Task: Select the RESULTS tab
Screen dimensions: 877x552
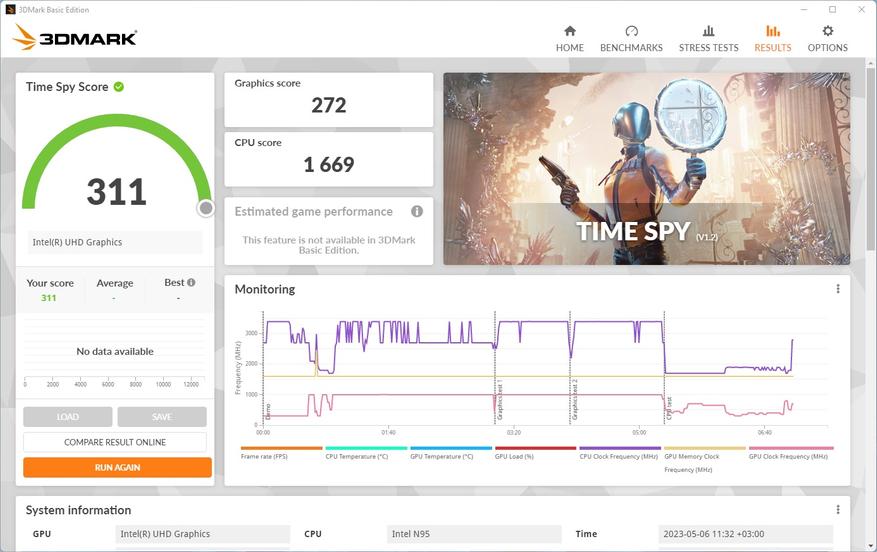Action: coord(772,39)
